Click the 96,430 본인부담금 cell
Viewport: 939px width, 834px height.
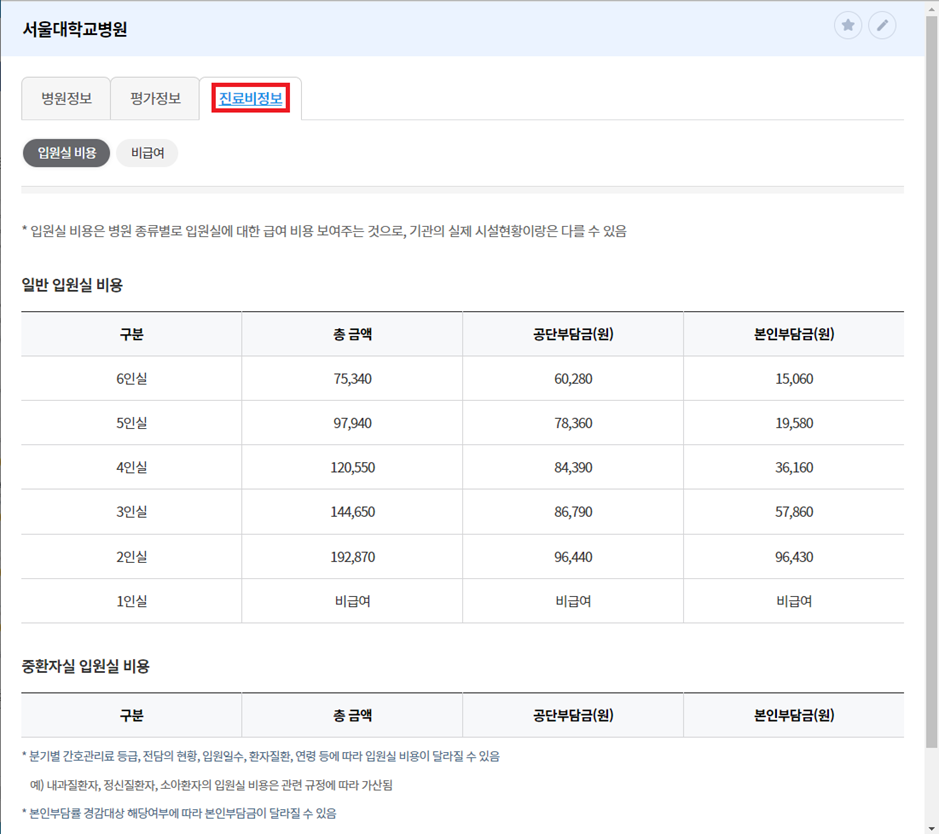[x=794, y=557]
